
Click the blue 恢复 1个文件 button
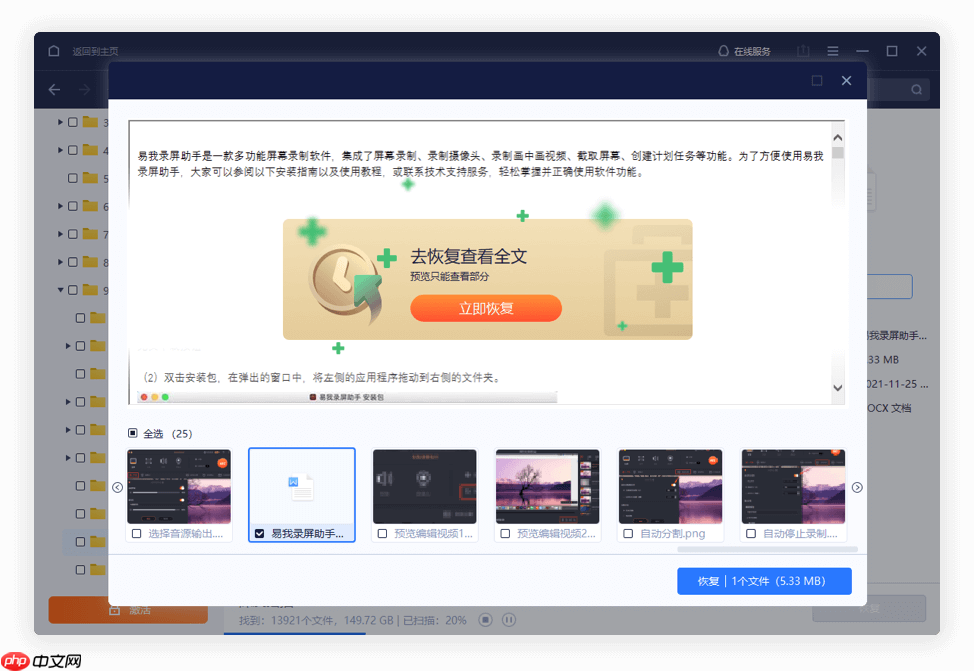pos(764,581)
